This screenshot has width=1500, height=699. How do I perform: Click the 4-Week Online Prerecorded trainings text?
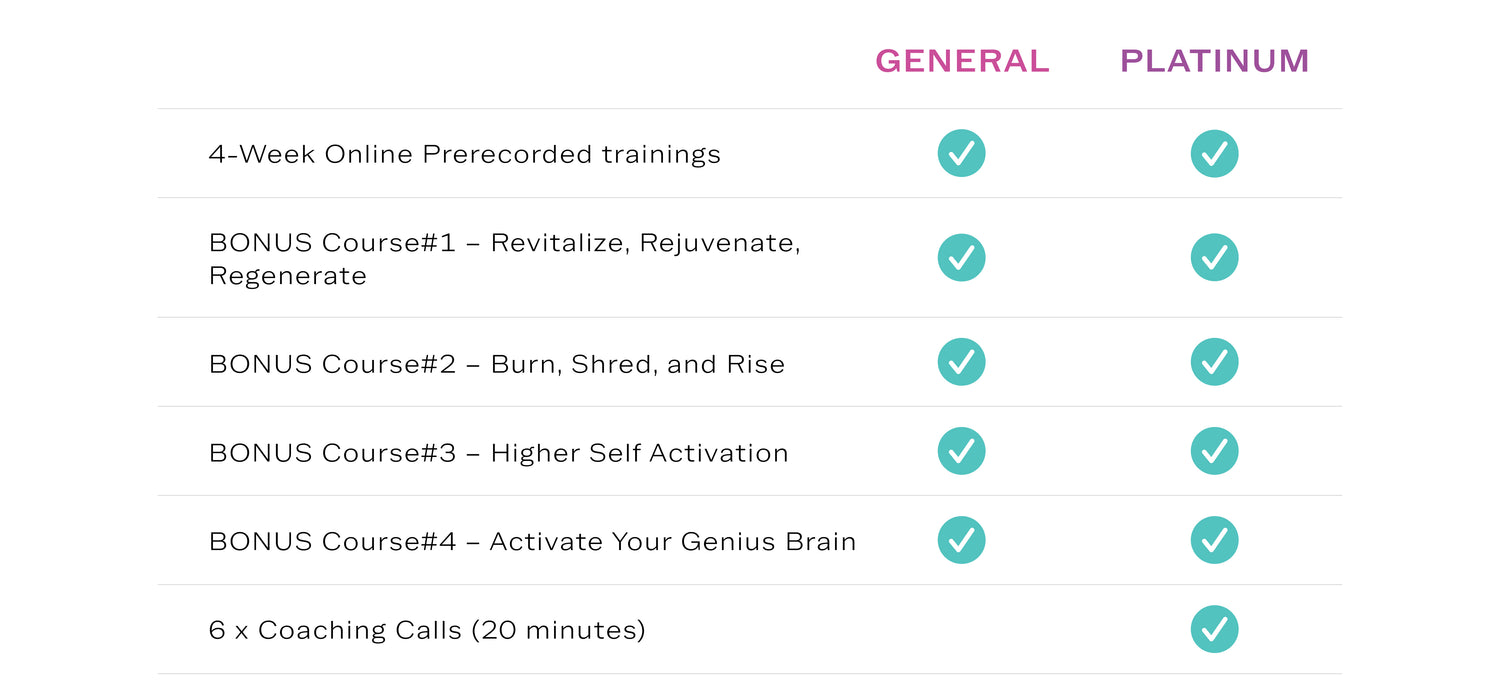click(464, 155)
